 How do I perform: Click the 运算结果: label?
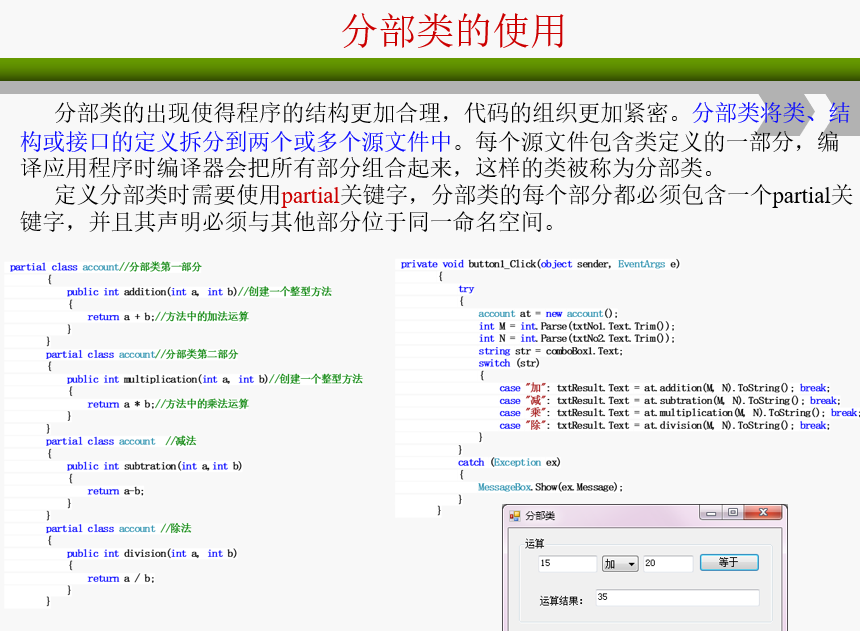[561, 601]
